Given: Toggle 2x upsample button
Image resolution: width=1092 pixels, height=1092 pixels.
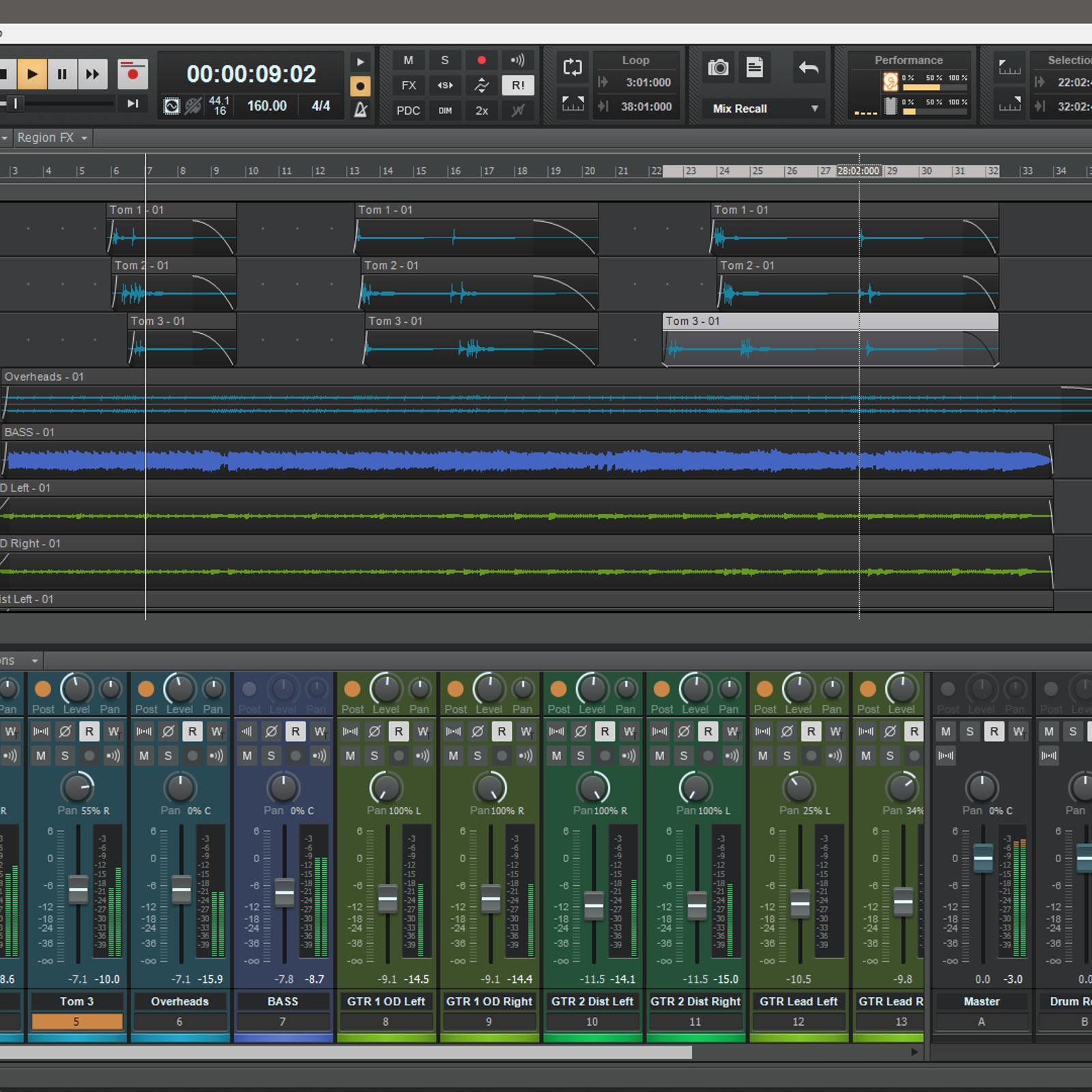Looking at the screenshot, I should 482,111.
